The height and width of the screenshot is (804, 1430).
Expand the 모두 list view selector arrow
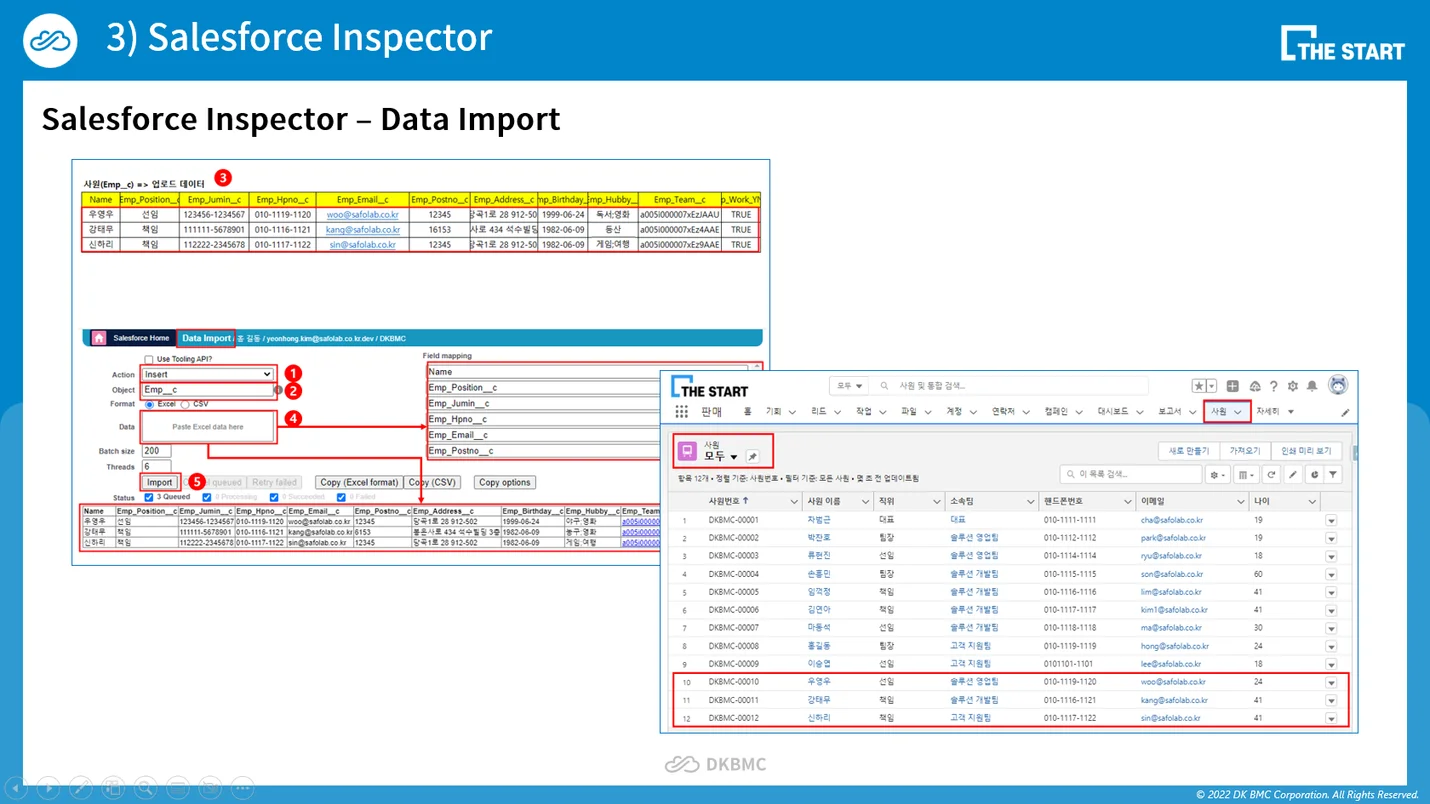pyautogui.click(x=734, y=457)
